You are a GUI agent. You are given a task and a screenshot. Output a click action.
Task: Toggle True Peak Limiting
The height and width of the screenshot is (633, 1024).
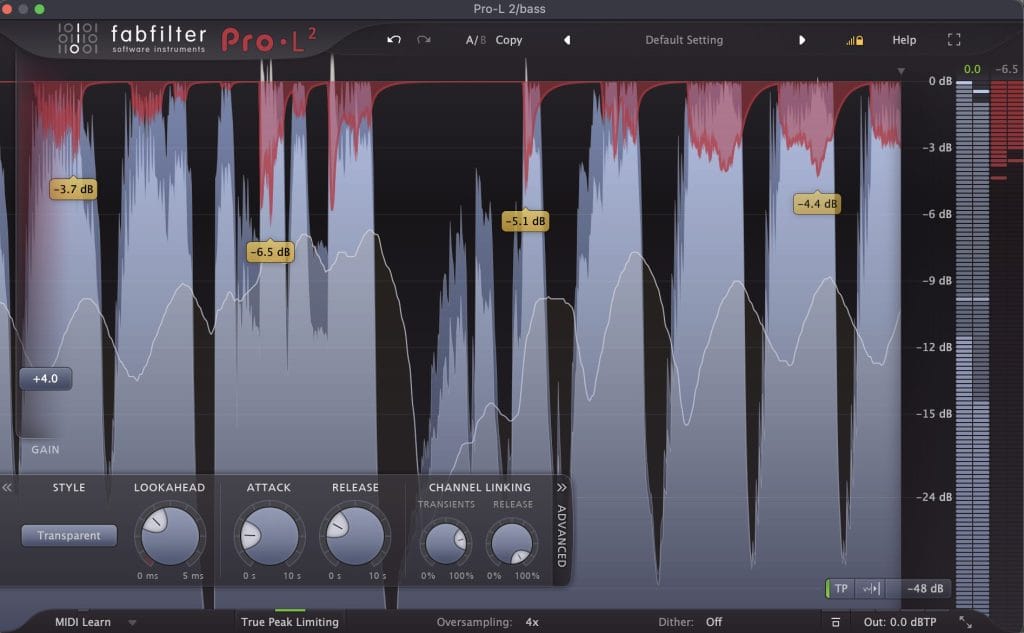(x=290, y=622)
